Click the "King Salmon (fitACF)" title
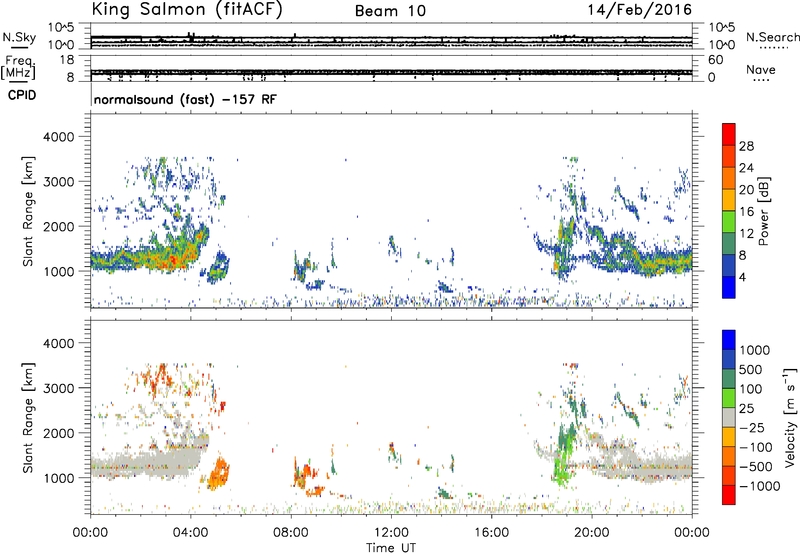The image size is (800, 554). (187, 10)
